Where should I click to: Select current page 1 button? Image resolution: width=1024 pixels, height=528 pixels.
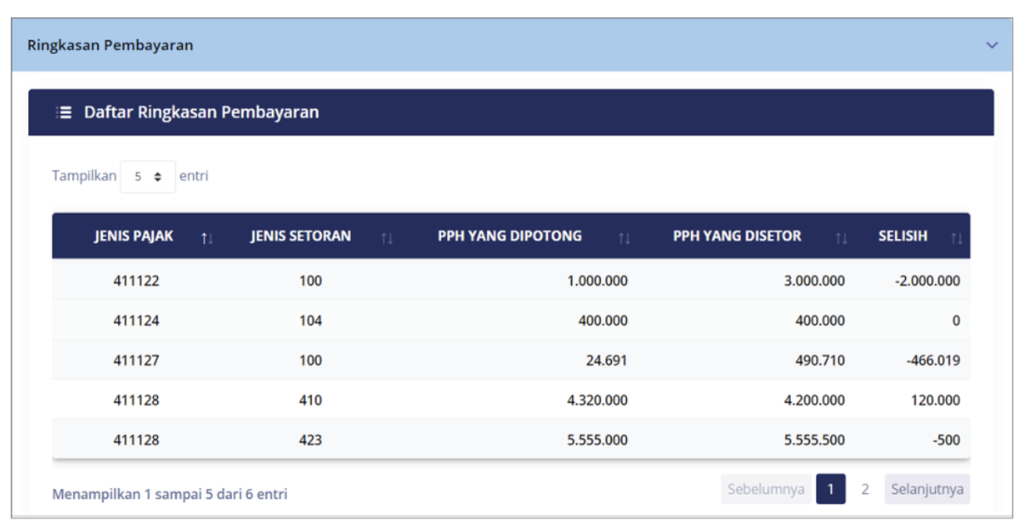tap(830, 489)
